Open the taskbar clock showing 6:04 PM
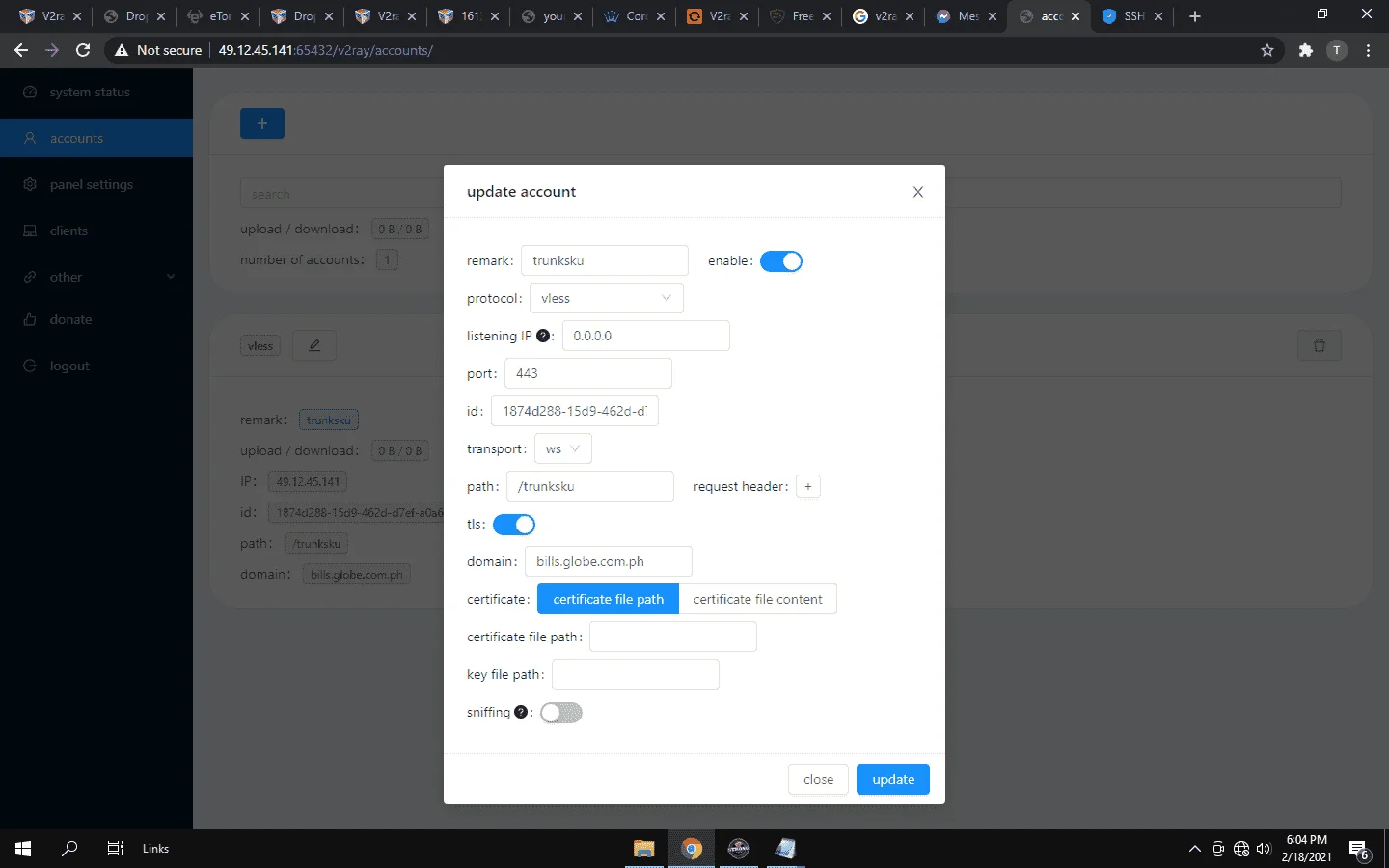This screenshot has height=868, width=1389. (x=1306, y=849)
